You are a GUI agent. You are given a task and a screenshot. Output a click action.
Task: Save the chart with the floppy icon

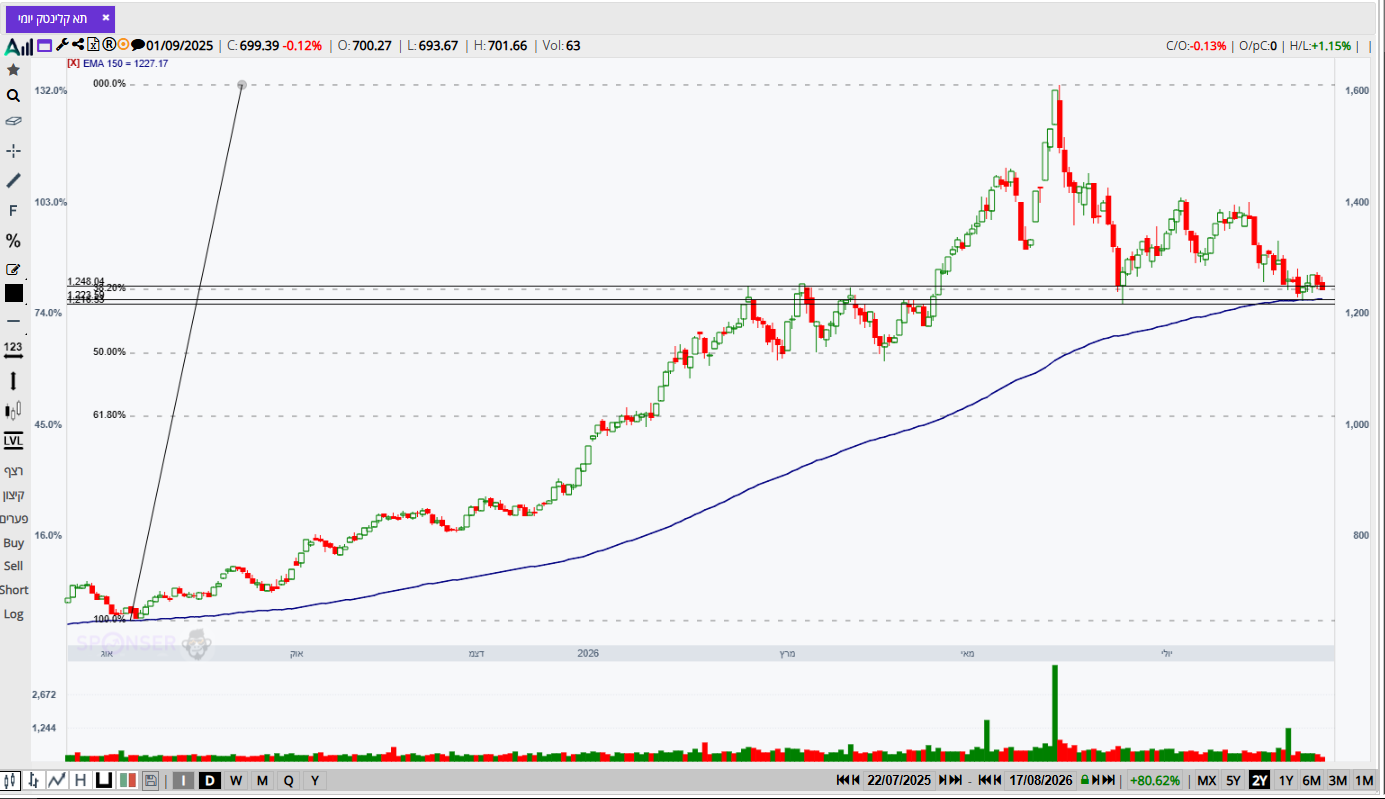coord(151,780)
